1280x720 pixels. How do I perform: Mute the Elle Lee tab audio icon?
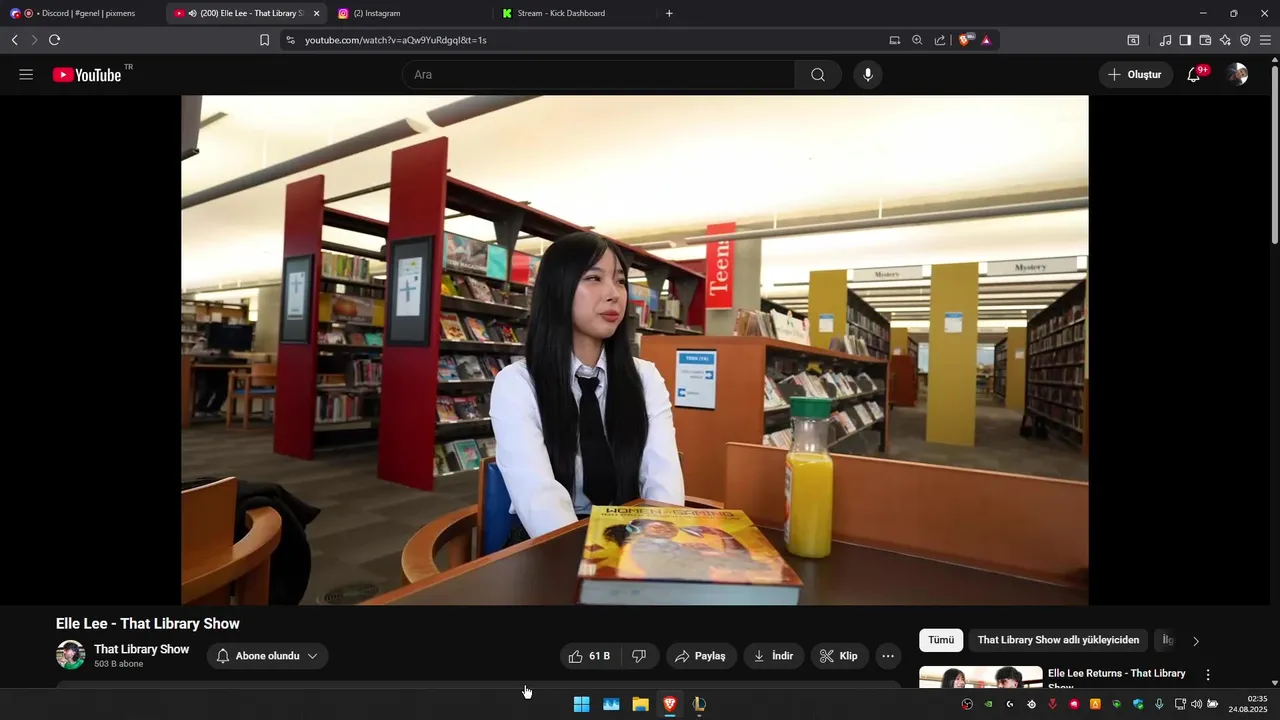point(192,13)
